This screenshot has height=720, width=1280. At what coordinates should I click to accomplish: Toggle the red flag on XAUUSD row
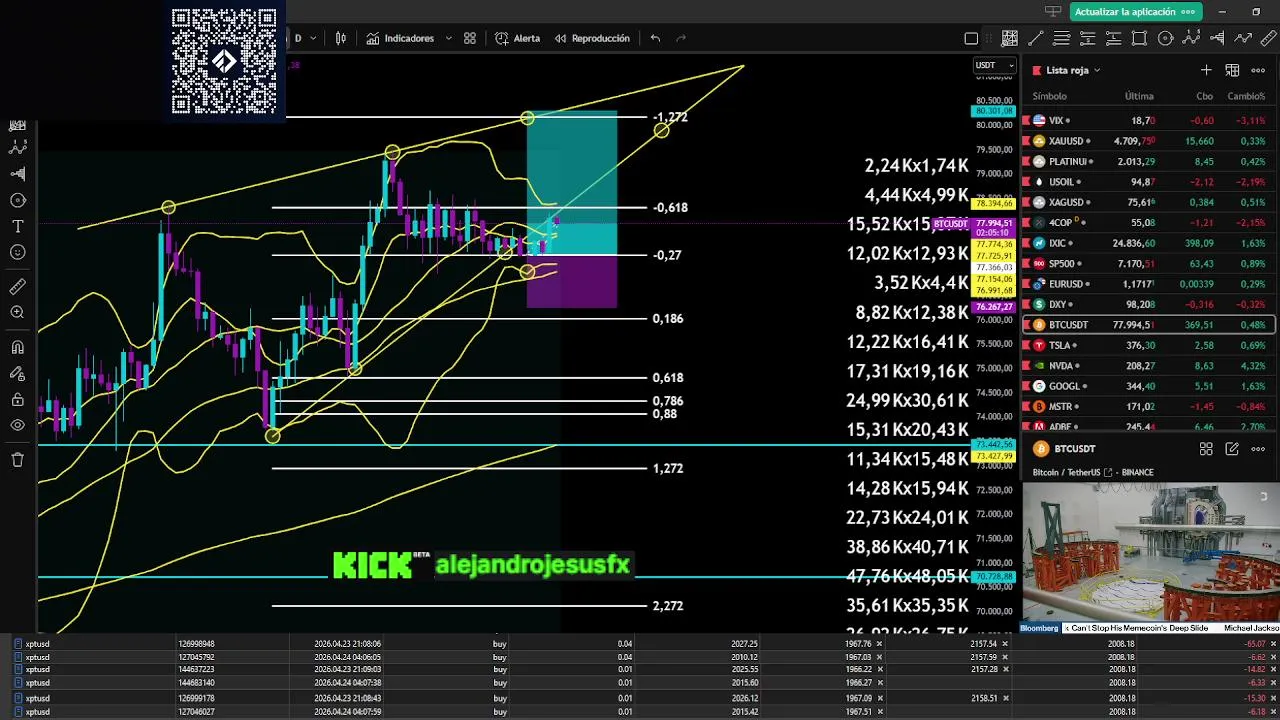[1026, 141]
